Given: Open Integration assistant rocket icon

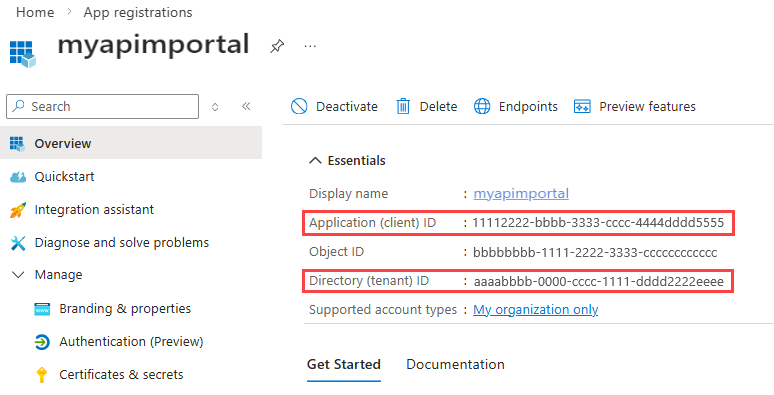Looking at the screenshot, I should coord(18,210).
